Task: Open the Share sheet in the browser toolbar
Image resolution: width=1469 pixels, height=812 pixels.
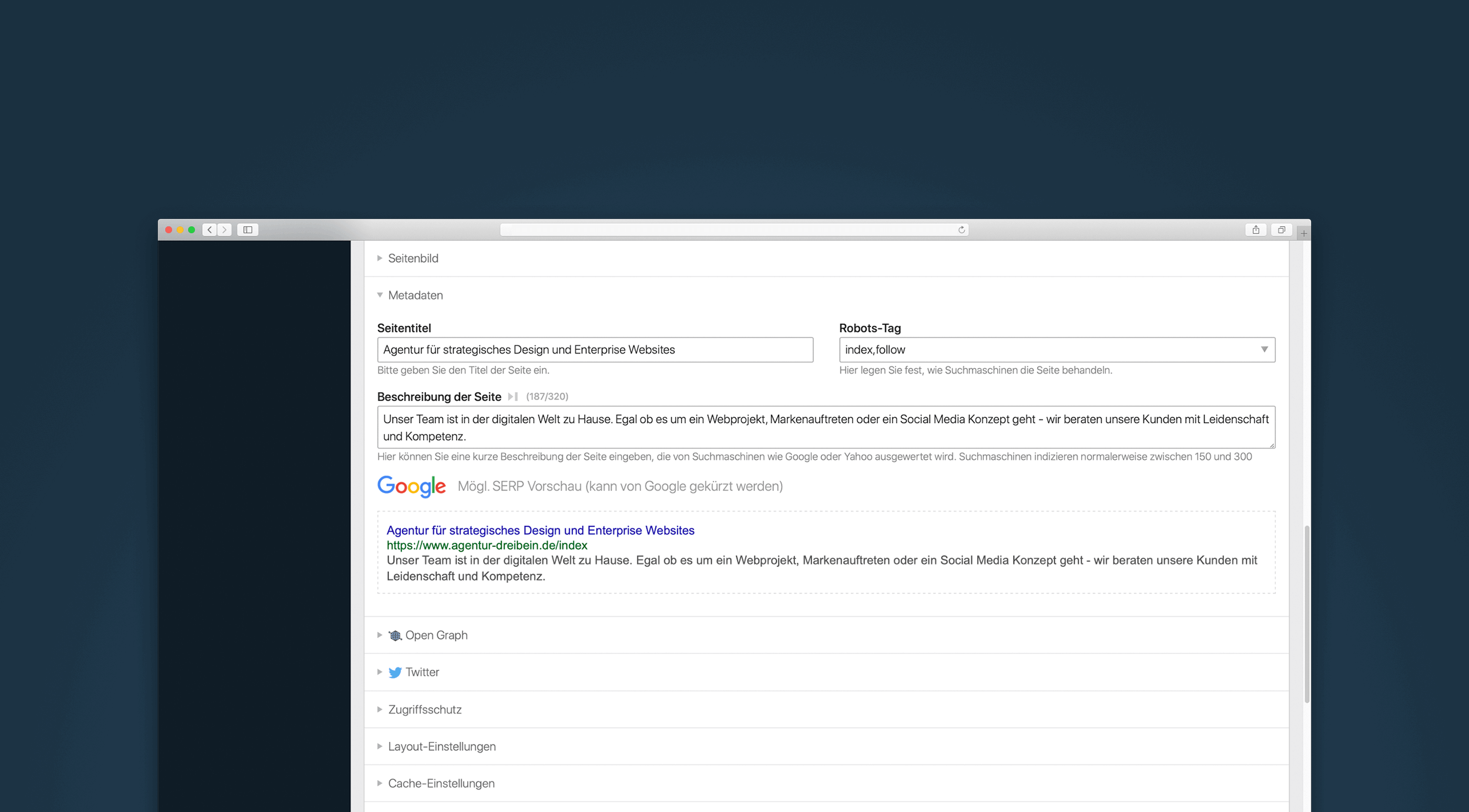Action: coord(1256,230)
